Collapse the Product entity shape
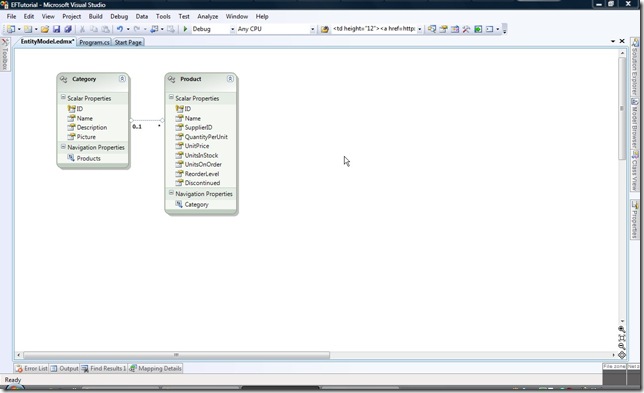 [x=230, y=78]
